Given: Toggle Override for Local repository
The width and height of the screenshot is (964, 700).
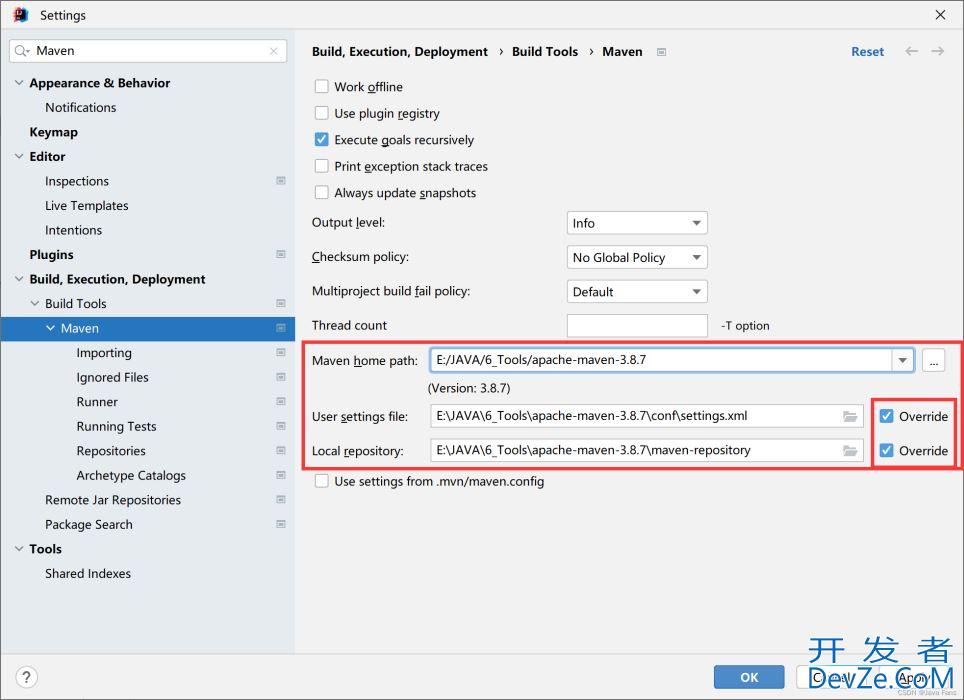Looking at the screenshot, I should point(887,450).
